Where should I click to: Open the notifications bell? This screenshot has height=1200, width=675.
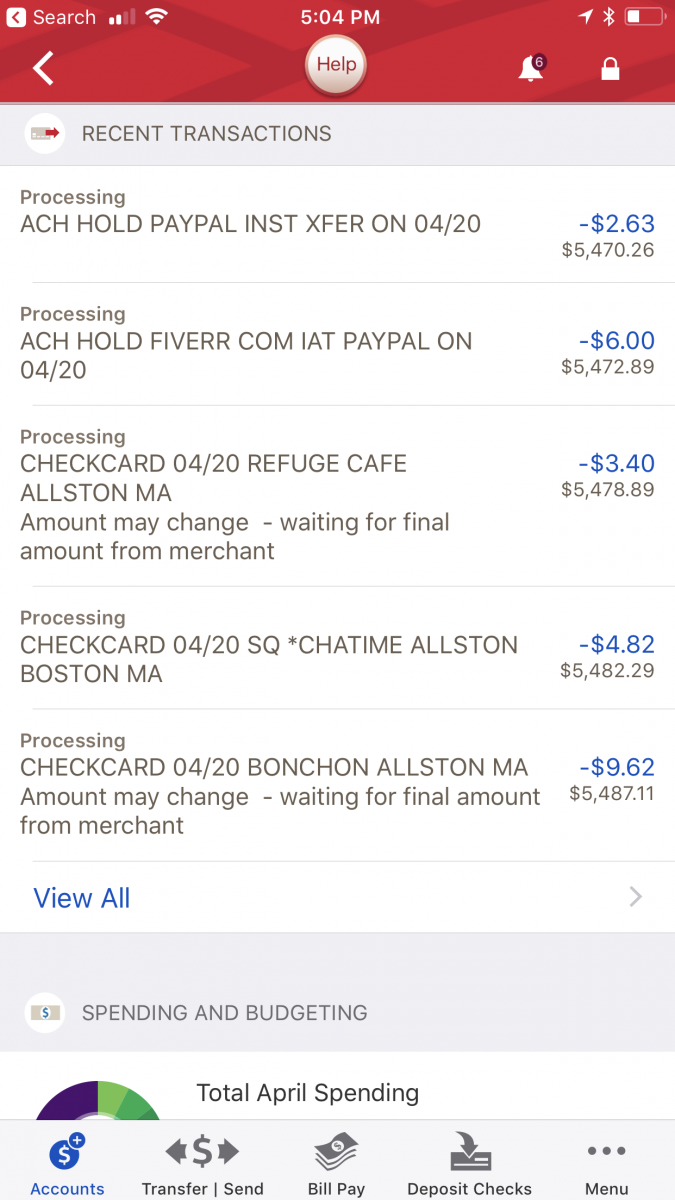click(531, 68)
